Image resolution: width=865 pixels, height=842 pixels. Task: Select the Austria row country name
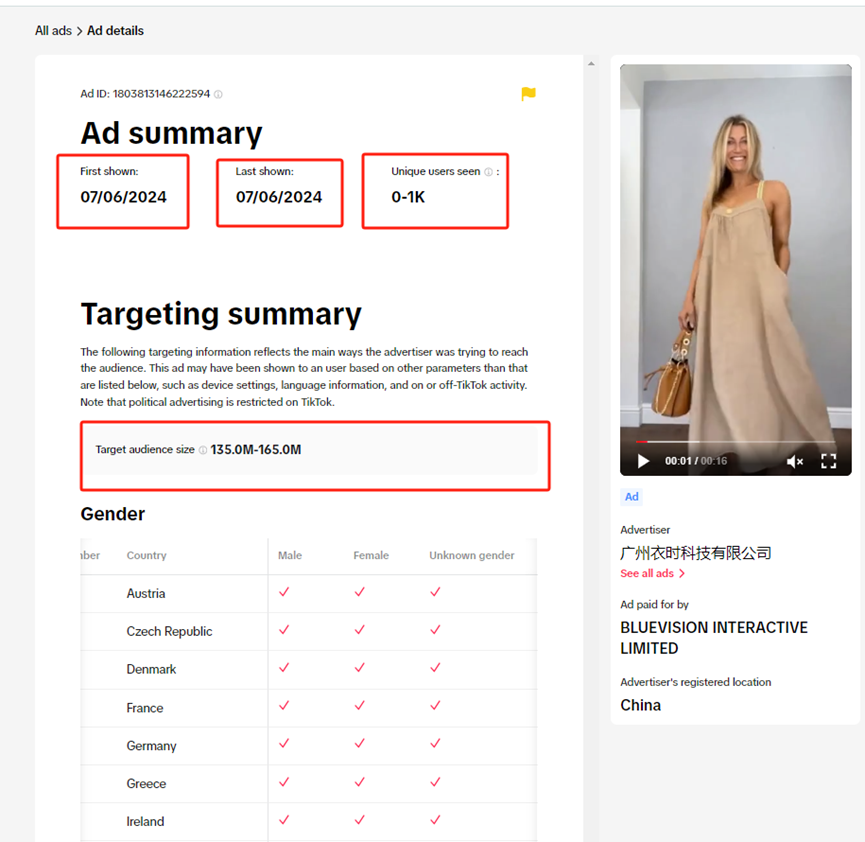click(146, 594)
